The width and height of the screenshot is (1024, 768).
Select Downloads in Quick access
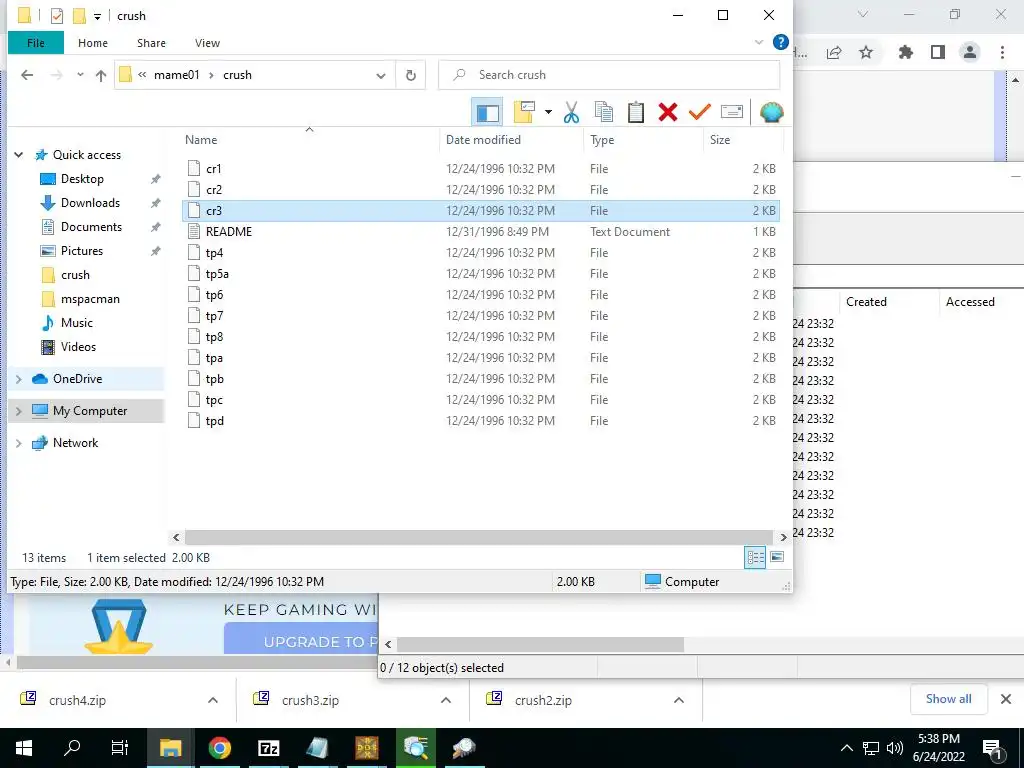[x=90, y=203]
